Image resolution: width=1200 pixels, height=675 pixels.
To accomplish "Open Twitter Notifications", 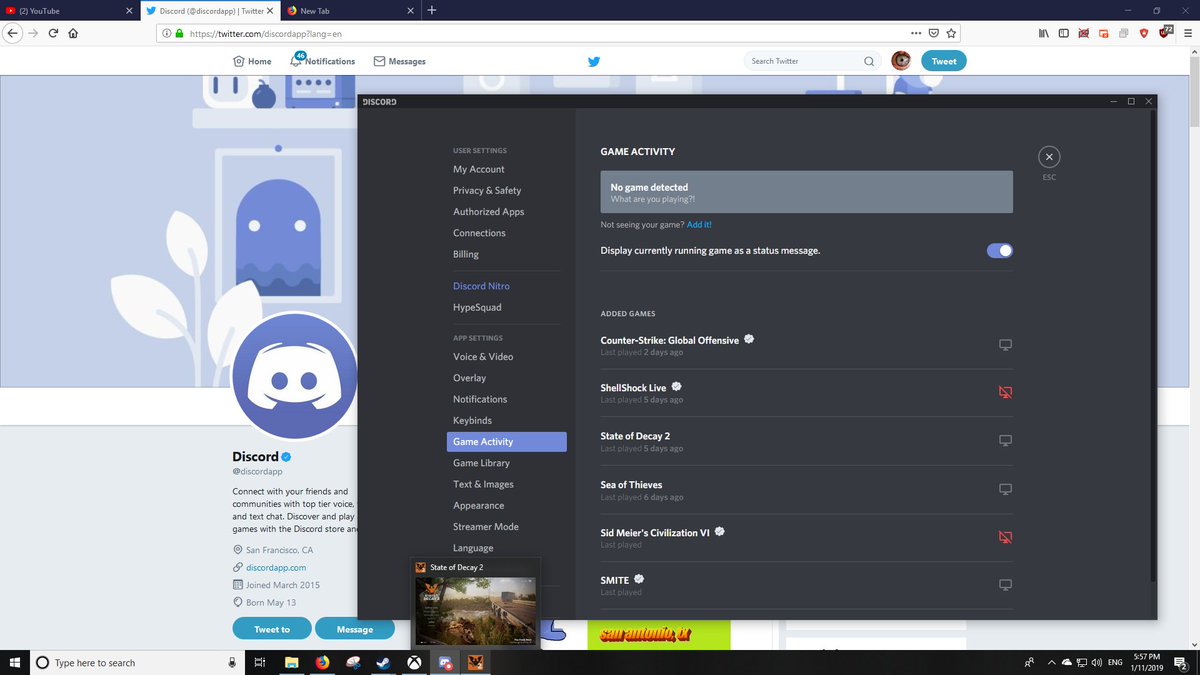I will coord(322,61).
